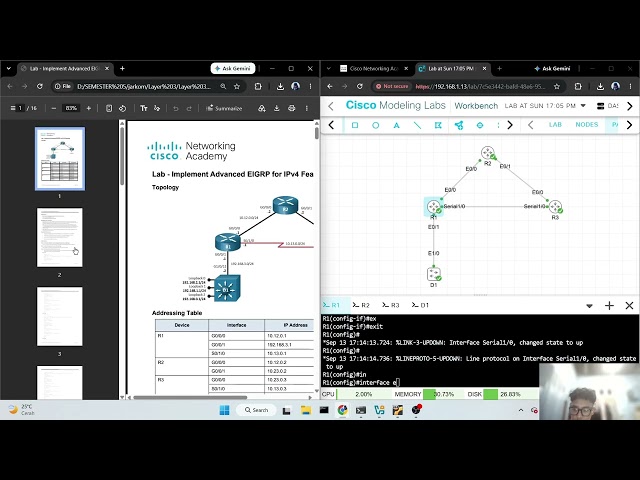Collapse the console panel with down arrow
The width and height of the screenshot is (640, 480).
pyautogui.click(x=589, y=306)
